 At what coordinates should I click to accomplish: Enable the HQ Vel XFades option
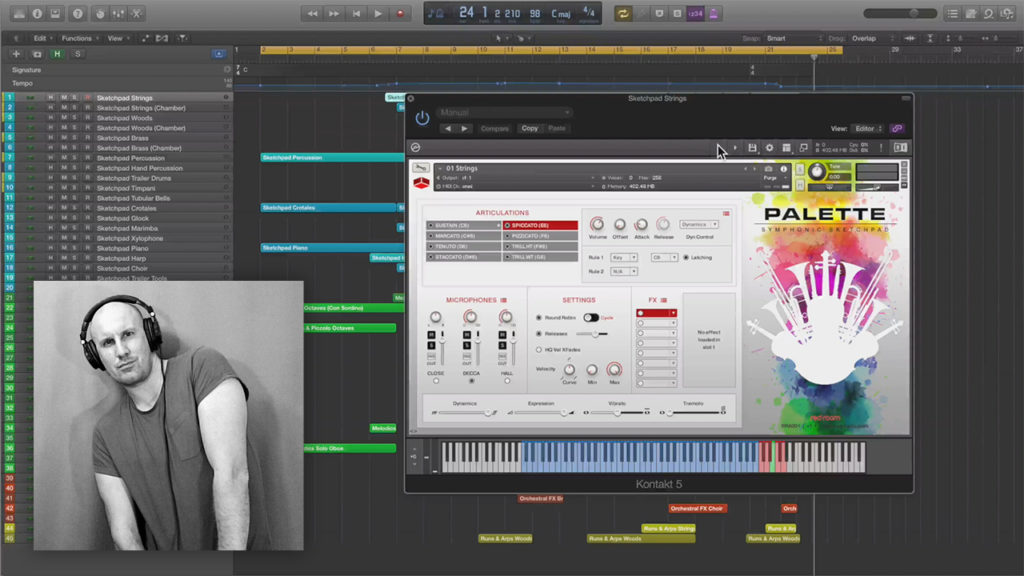[539, 350]
